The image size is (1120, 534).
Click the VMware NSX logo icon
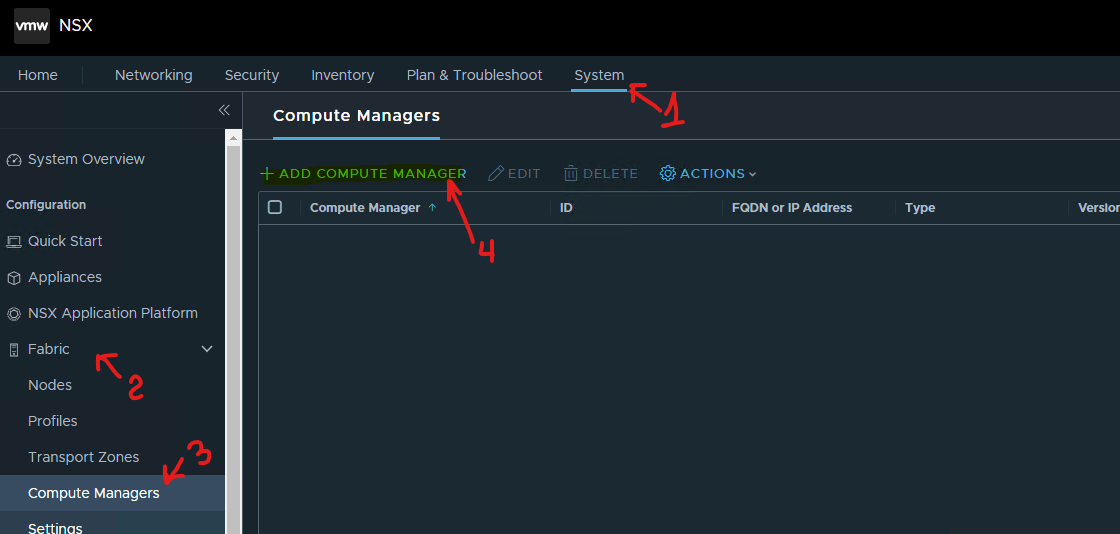tap(32, 26)
